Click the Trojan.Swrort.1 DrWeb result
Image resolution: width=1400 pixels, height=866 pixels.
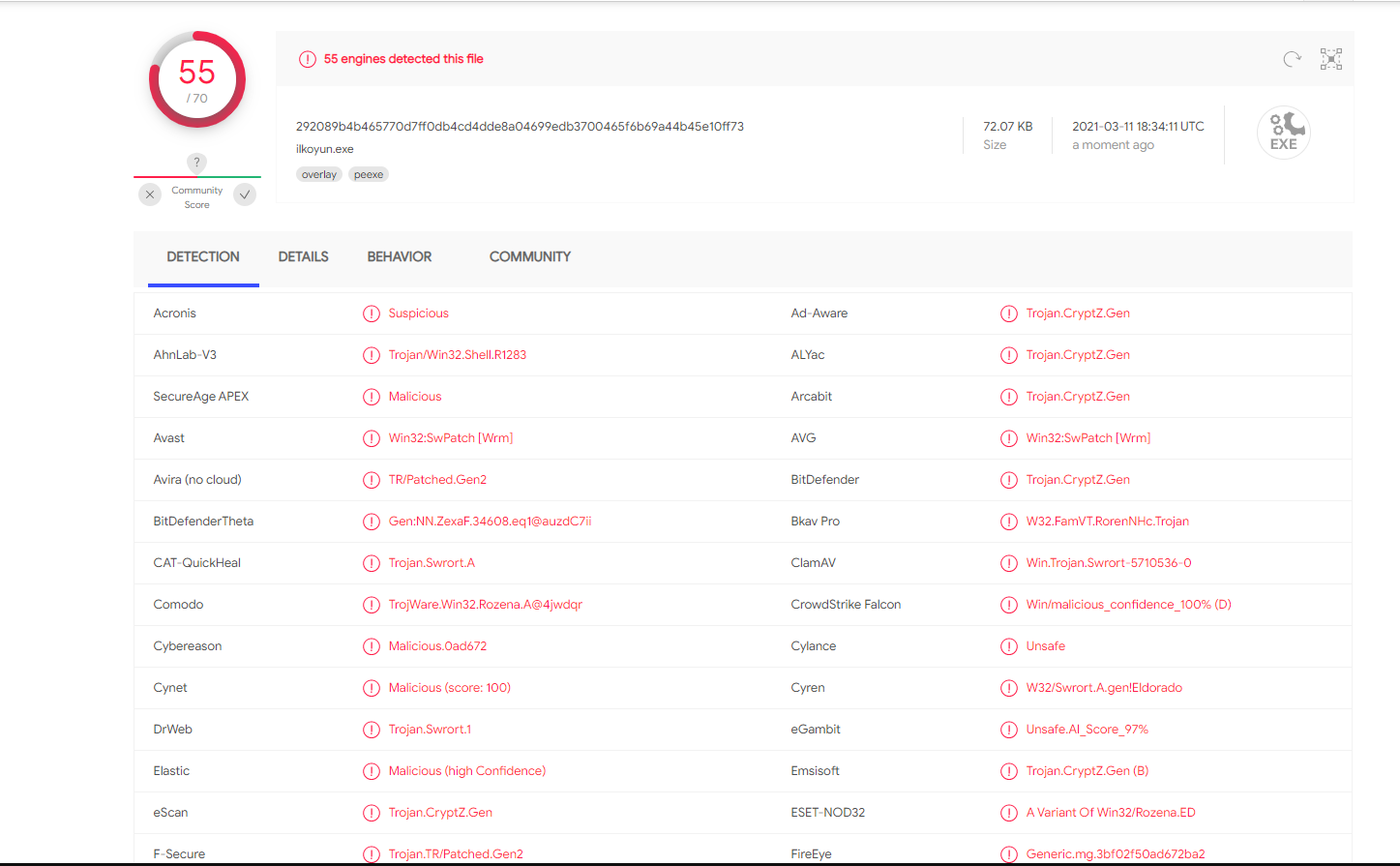pyautogui.click(x=430, y=730)
